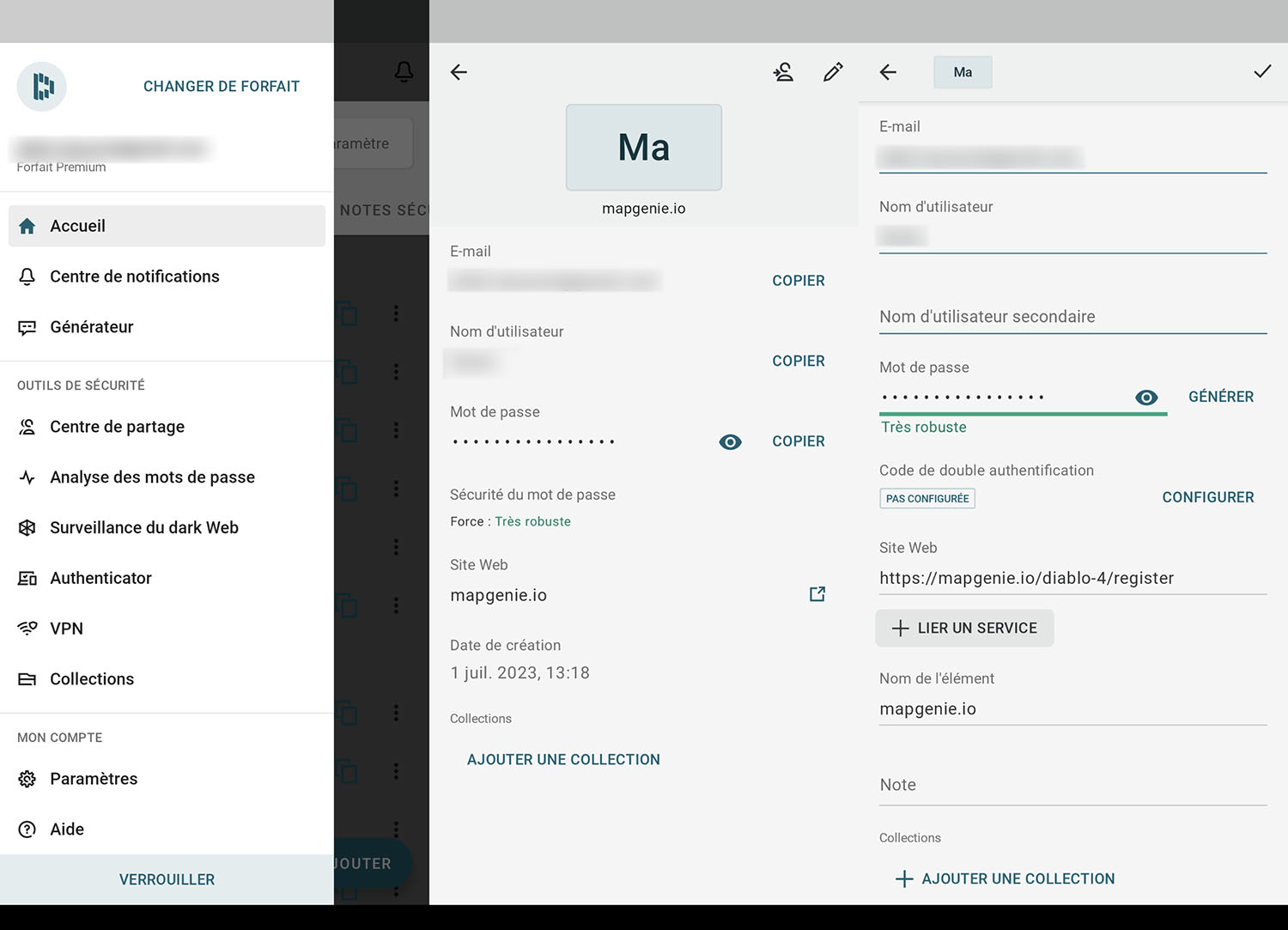This screenshot has width=1288, height=930.
Task: Open Générateur menu item
Action: (167, 327)
